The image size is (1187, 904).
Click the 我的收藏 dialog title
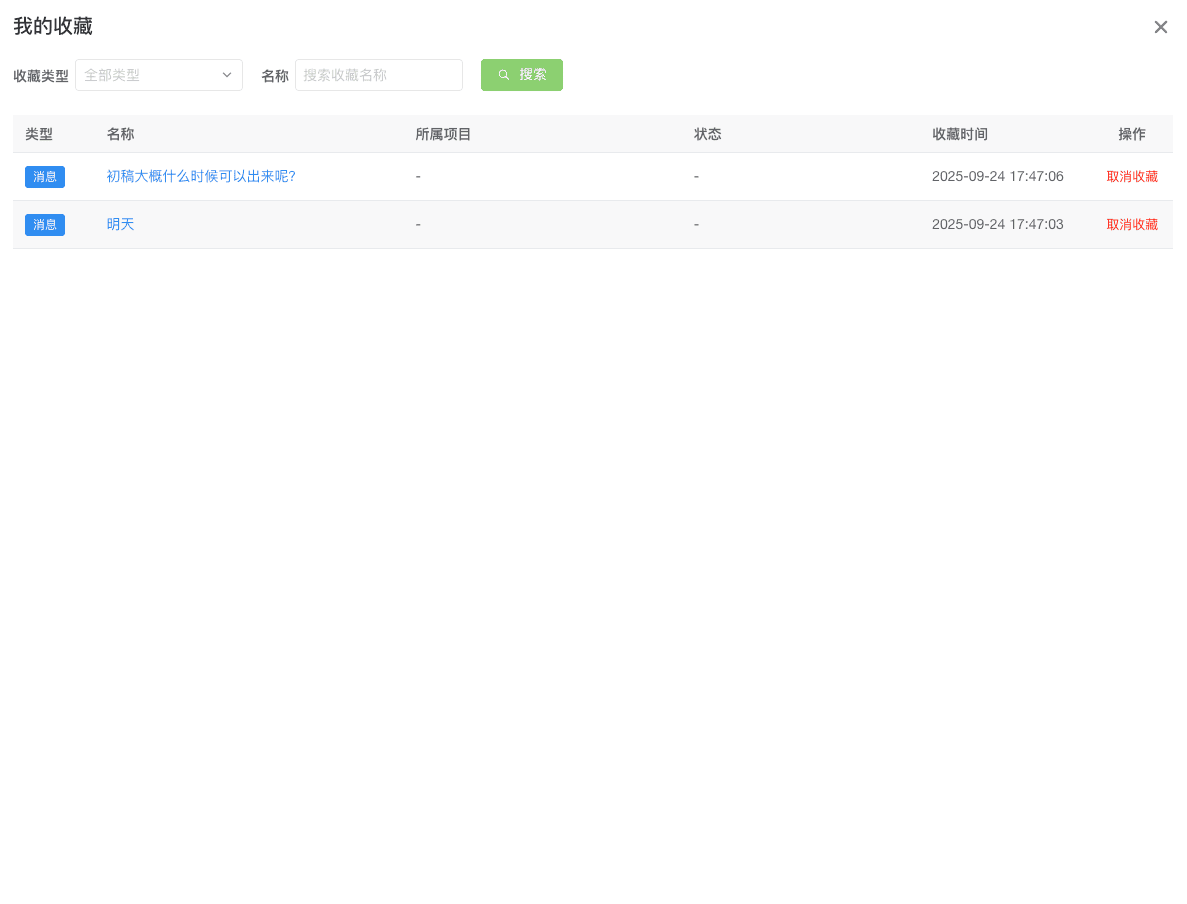[53, 26]
